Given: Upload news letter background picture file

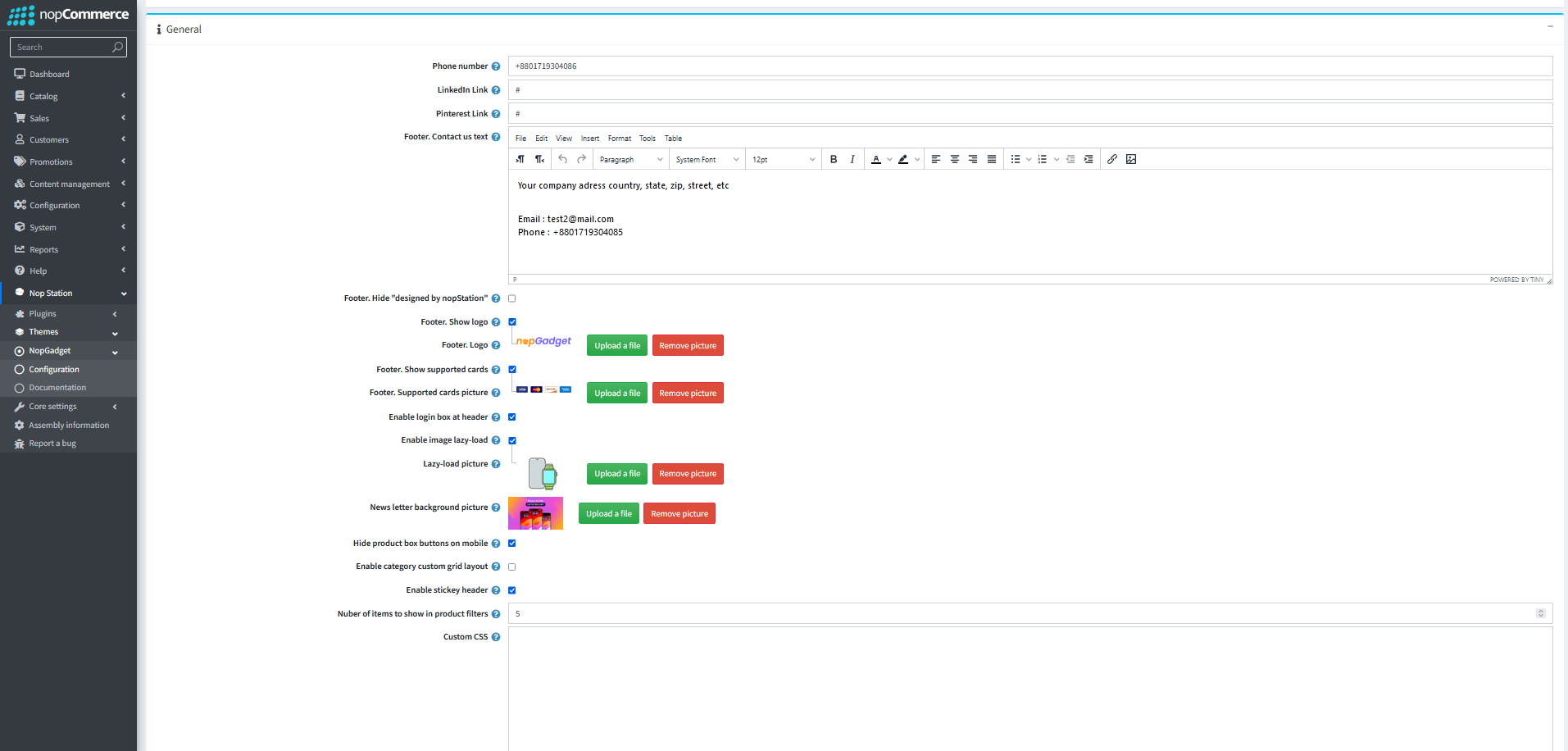Looking at the screenshot, I should pos(609,513).
